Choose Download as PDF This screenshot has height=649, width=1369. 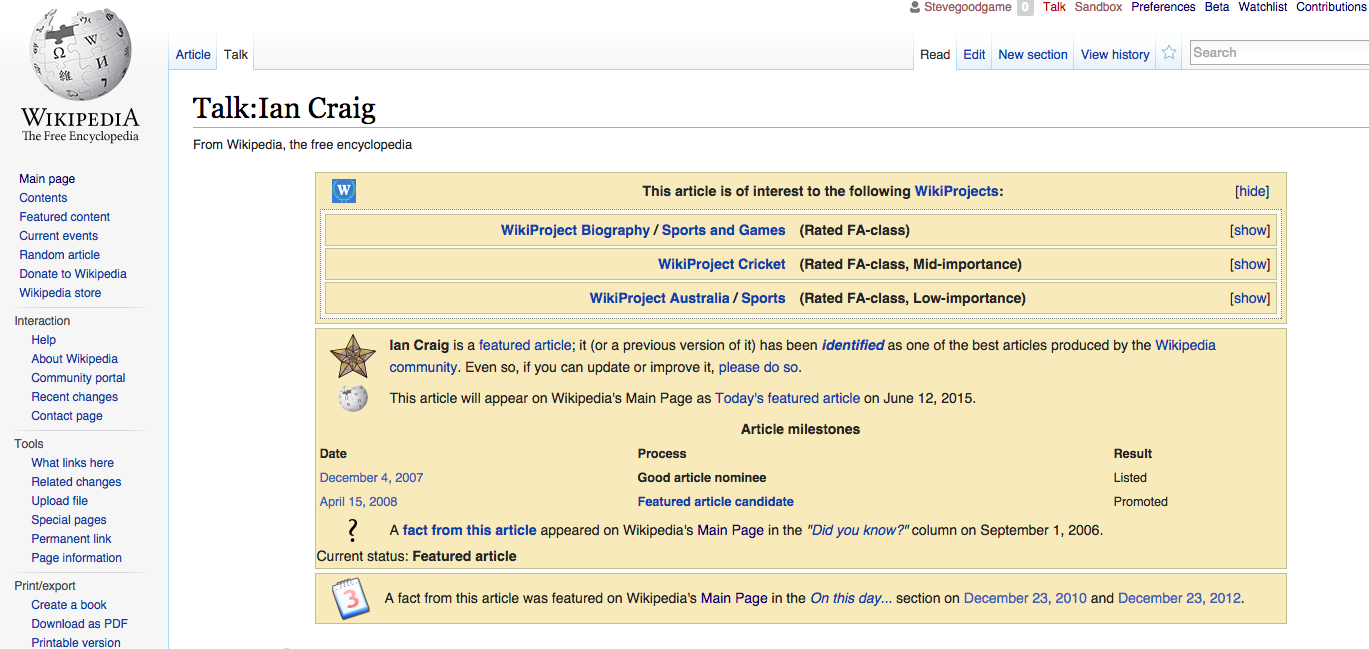80,624
